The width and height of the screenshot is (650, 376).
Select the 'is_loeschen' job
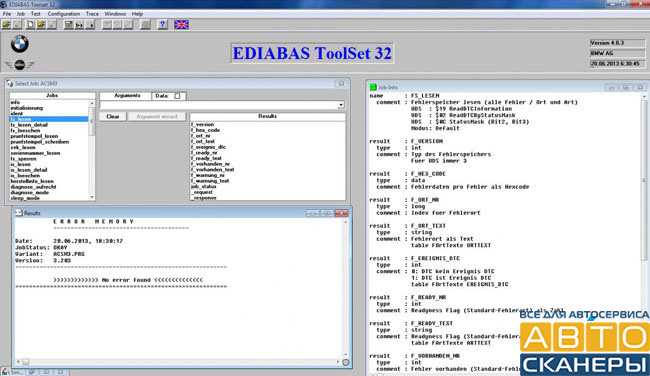(25, 176)
